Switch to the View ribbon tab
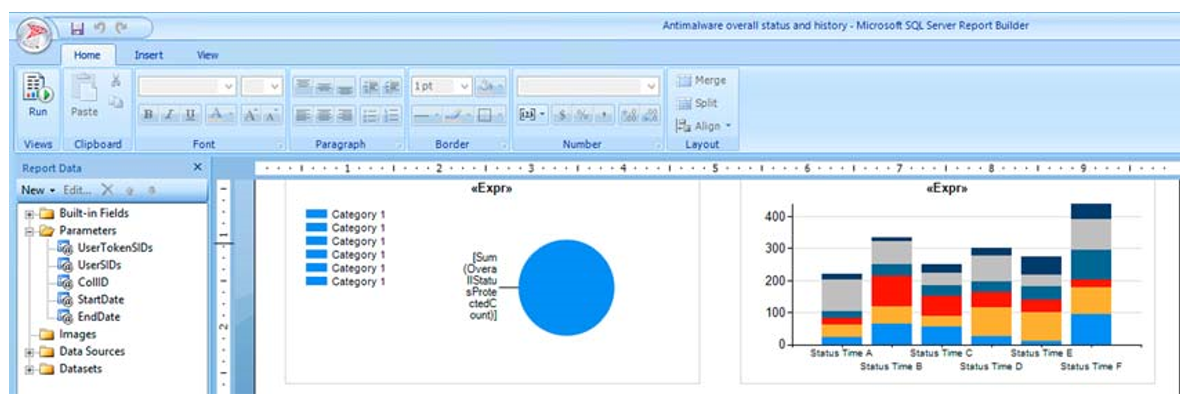 [x=207, y=56]
